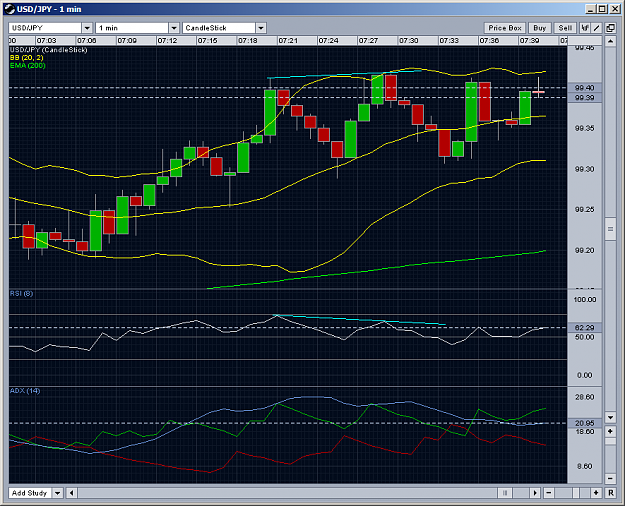625x506 pixels.
Task: Click the ADX (14) panel label
Action: tap(25, 391)
